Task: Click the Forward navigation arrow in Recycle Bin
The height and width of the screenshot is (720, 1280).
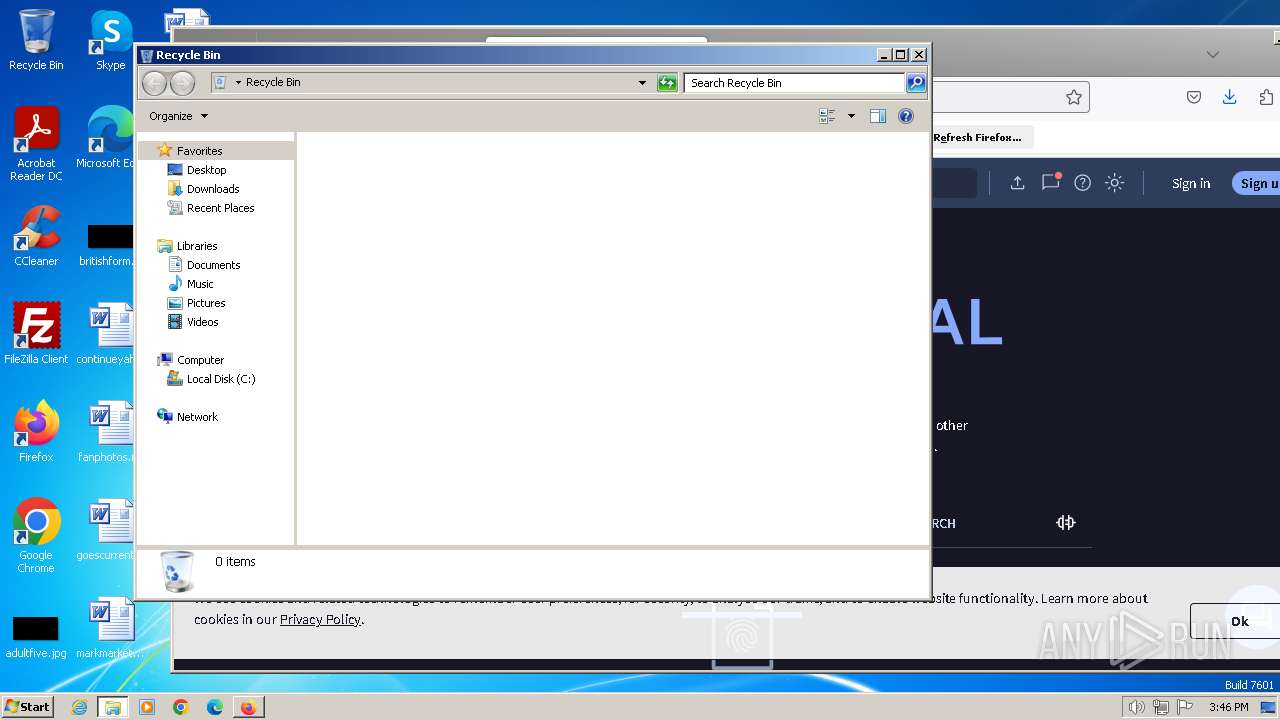Action: pyautogui.click(x=182, y=83)
